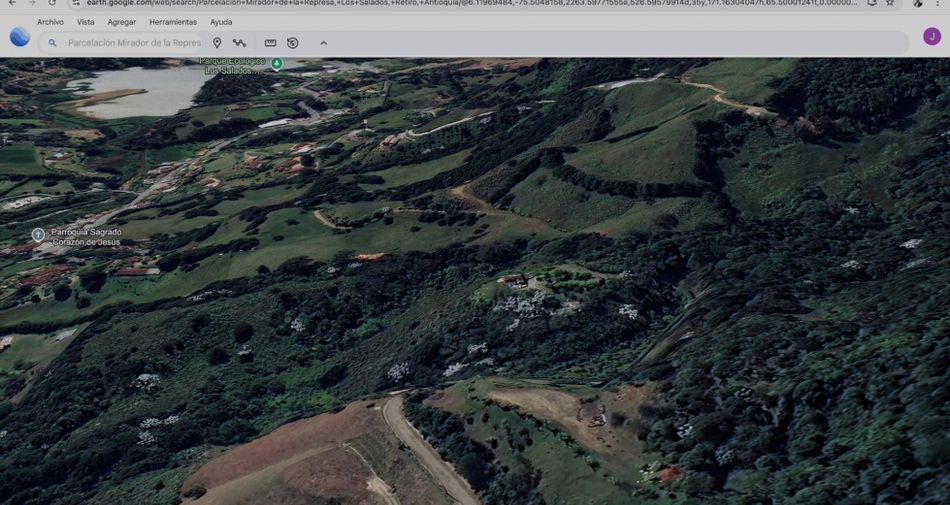Open the J account avatar
This screenshot has width=950, height=505.
pyautogui.click(x=931, y=37)
